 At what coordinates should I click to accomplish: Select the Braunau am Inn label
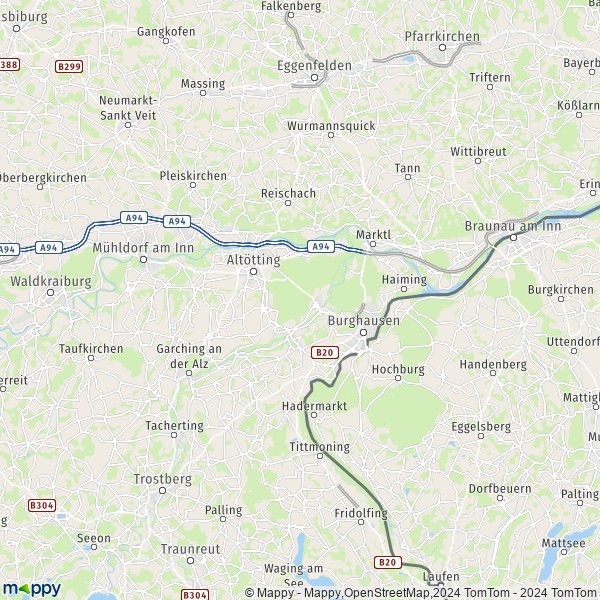point(513,226)
